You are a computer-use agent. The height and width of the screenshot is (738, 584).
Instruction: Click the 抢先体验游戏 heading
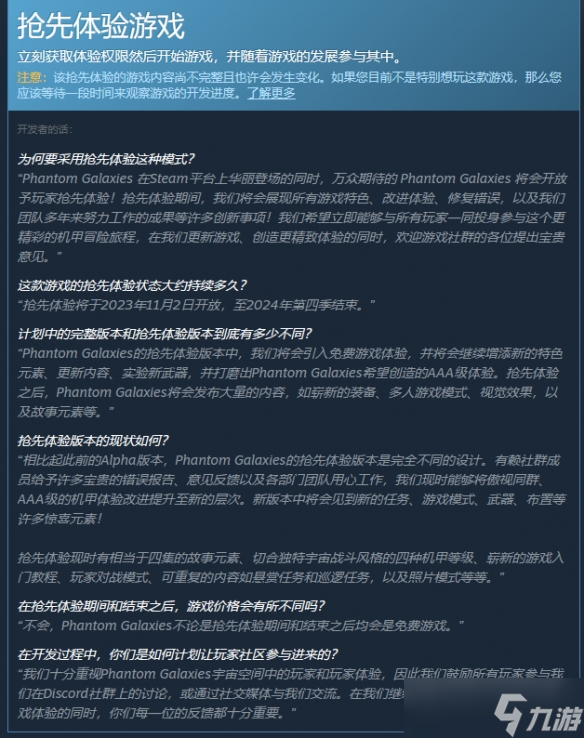101,26
